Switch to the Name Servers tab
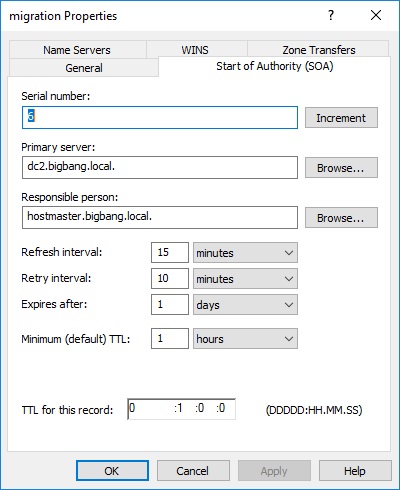The width and height of the screenshot is (400, 490). coord(77,50)
